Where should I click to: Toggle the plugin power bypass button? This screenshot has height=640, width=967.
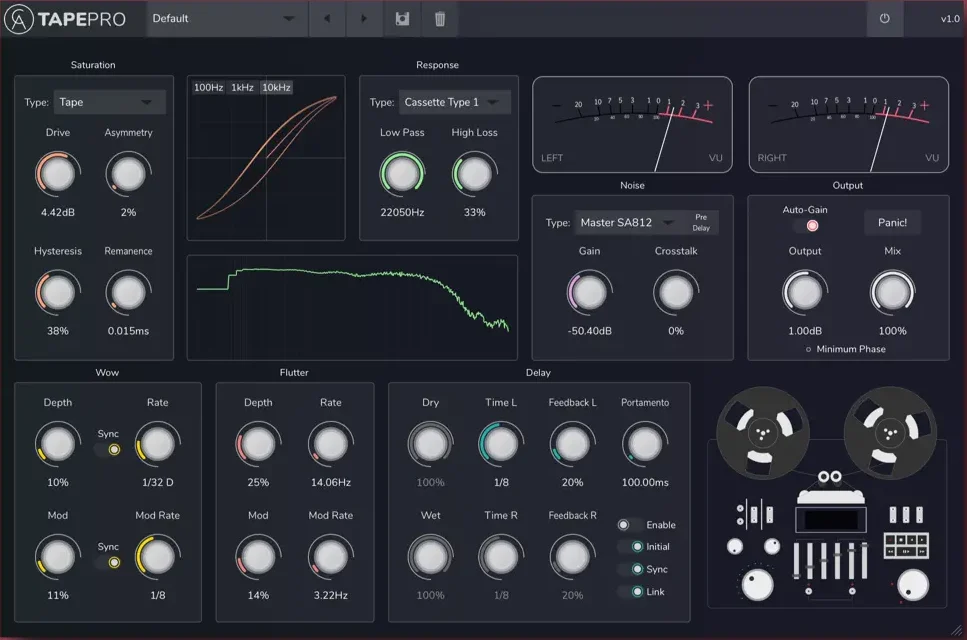pyautogui.click(x=884, y=18)
